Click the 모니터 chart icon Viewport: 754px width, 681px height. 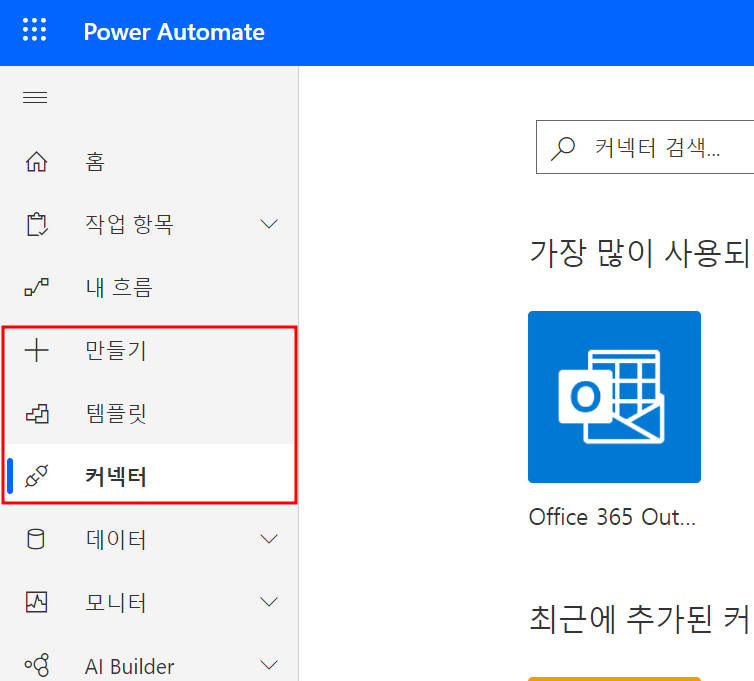click(x=36, y=603)
